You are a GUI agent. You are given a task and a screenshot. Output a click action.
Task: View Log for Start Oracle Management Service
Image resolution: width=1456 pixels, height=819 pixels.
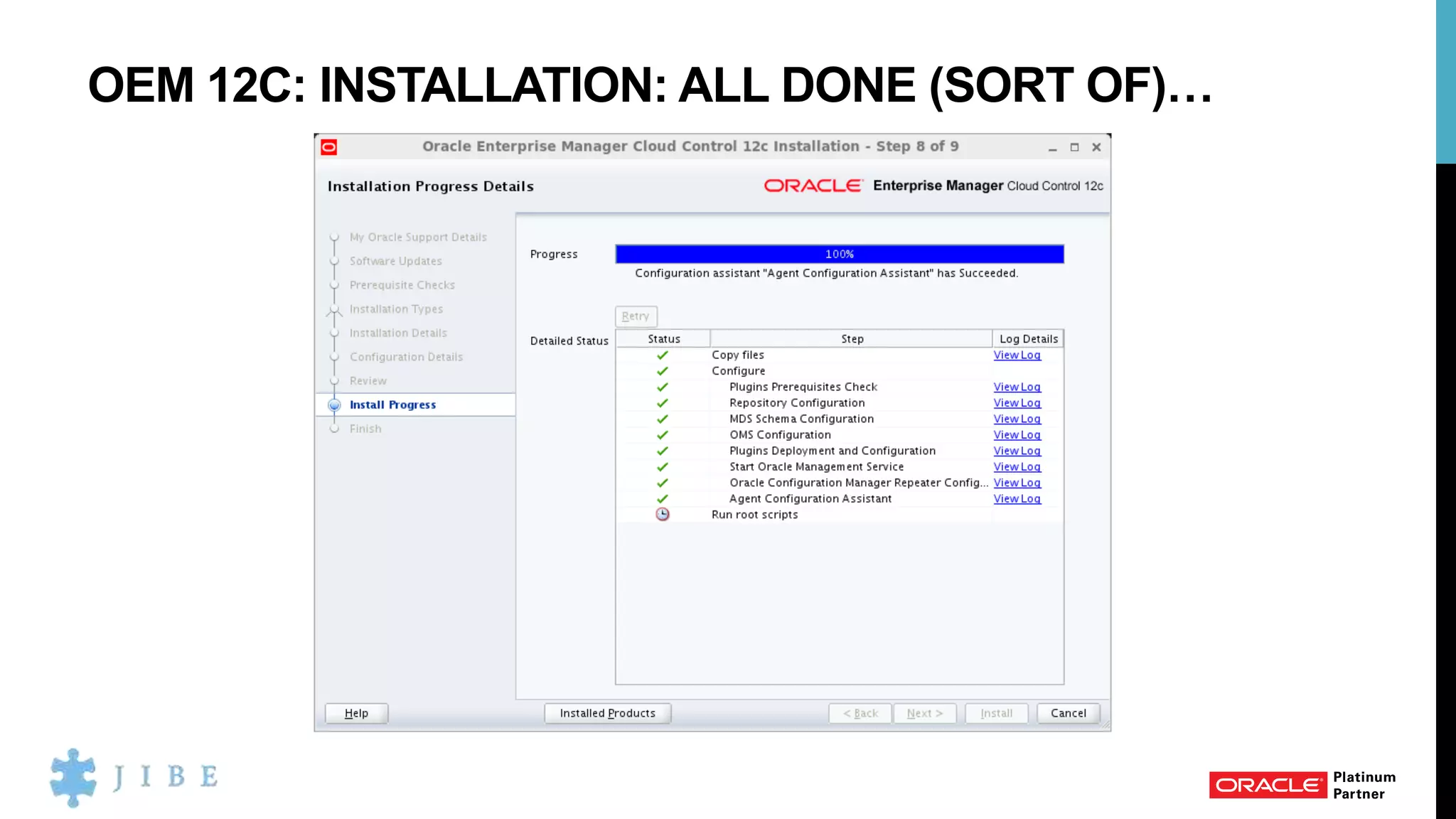(x=1017, y=467)
